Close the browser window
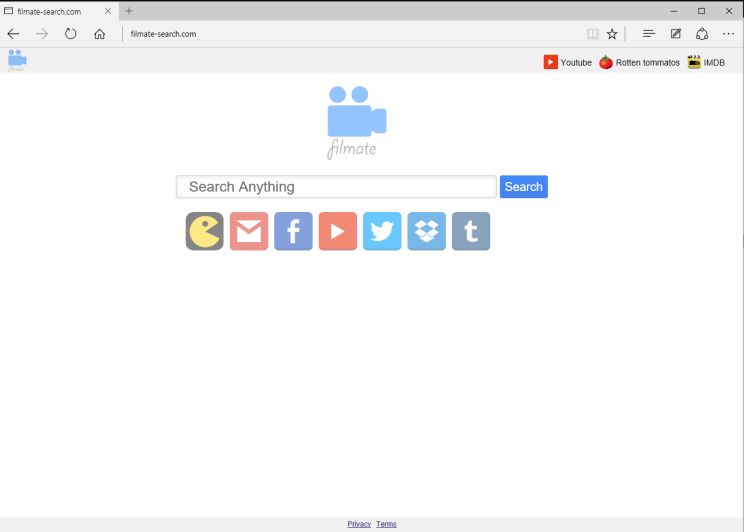The width and height of the screenshot is (744, 532). tap(729, 11)
